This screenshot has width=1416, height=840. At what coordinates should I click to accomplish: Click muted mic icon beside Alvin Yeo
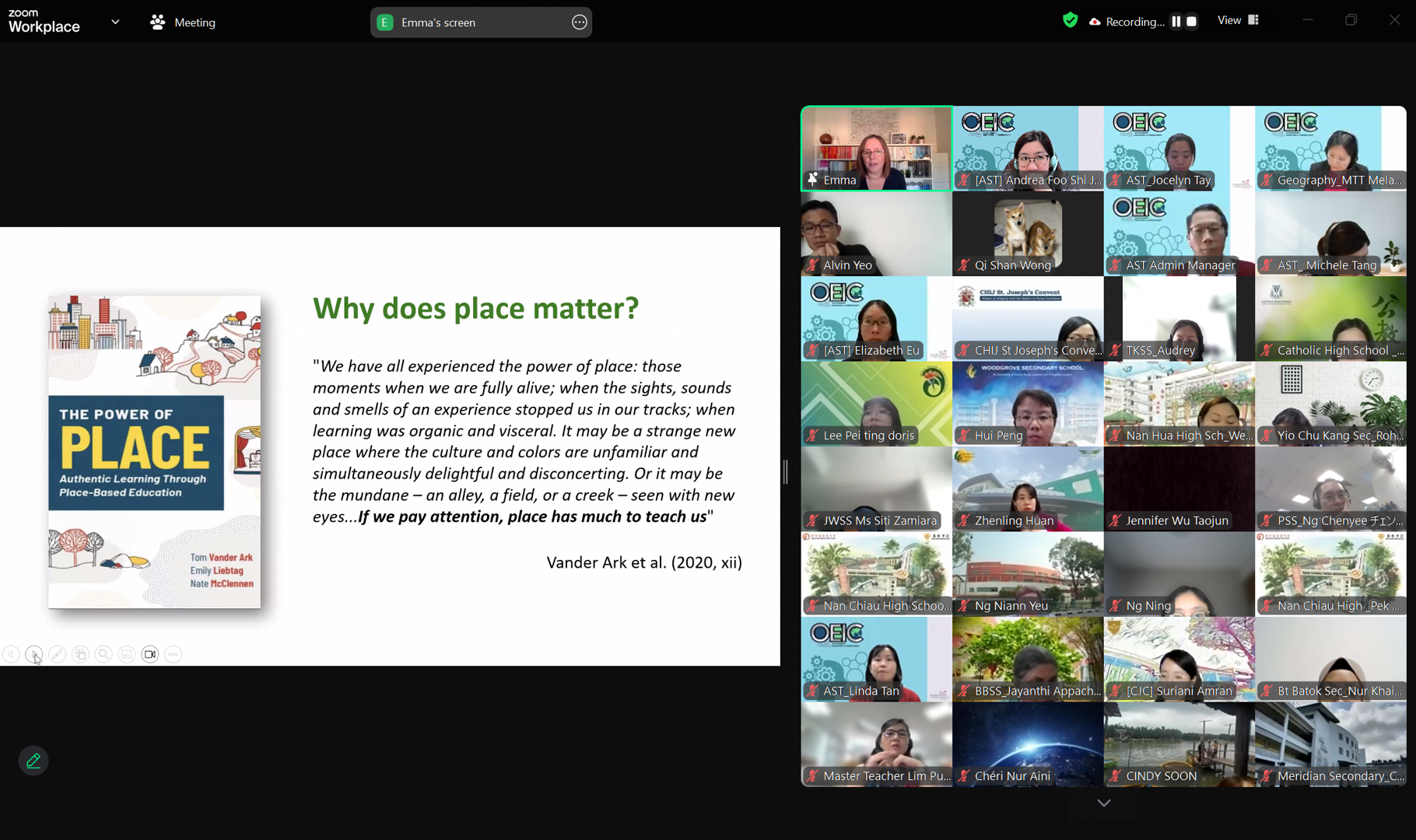pyautogui.click(x=813, y=265)
